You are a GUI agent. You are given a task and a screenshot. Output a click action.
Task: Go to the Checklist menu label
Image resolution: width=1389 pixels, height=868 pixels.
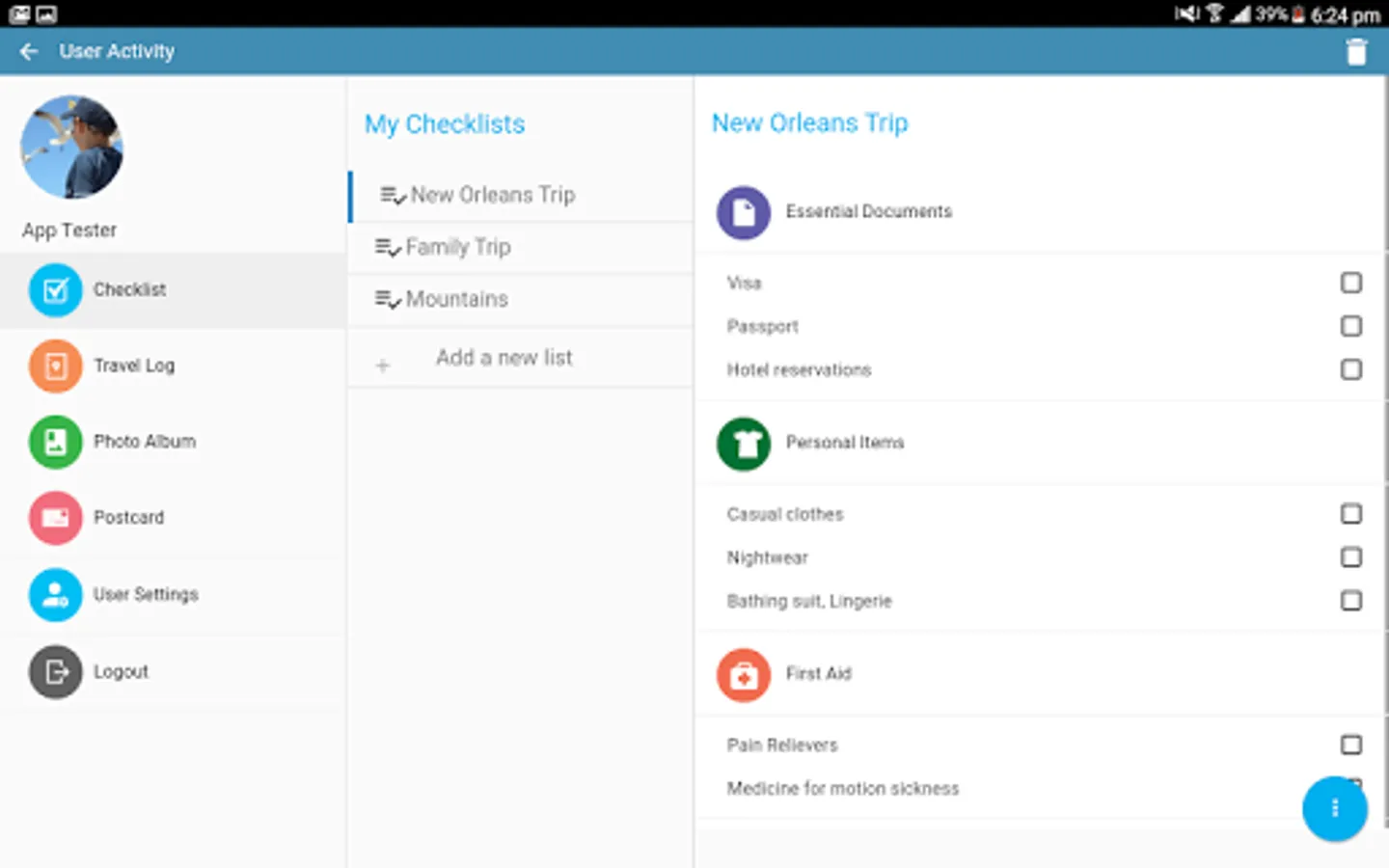129,289
